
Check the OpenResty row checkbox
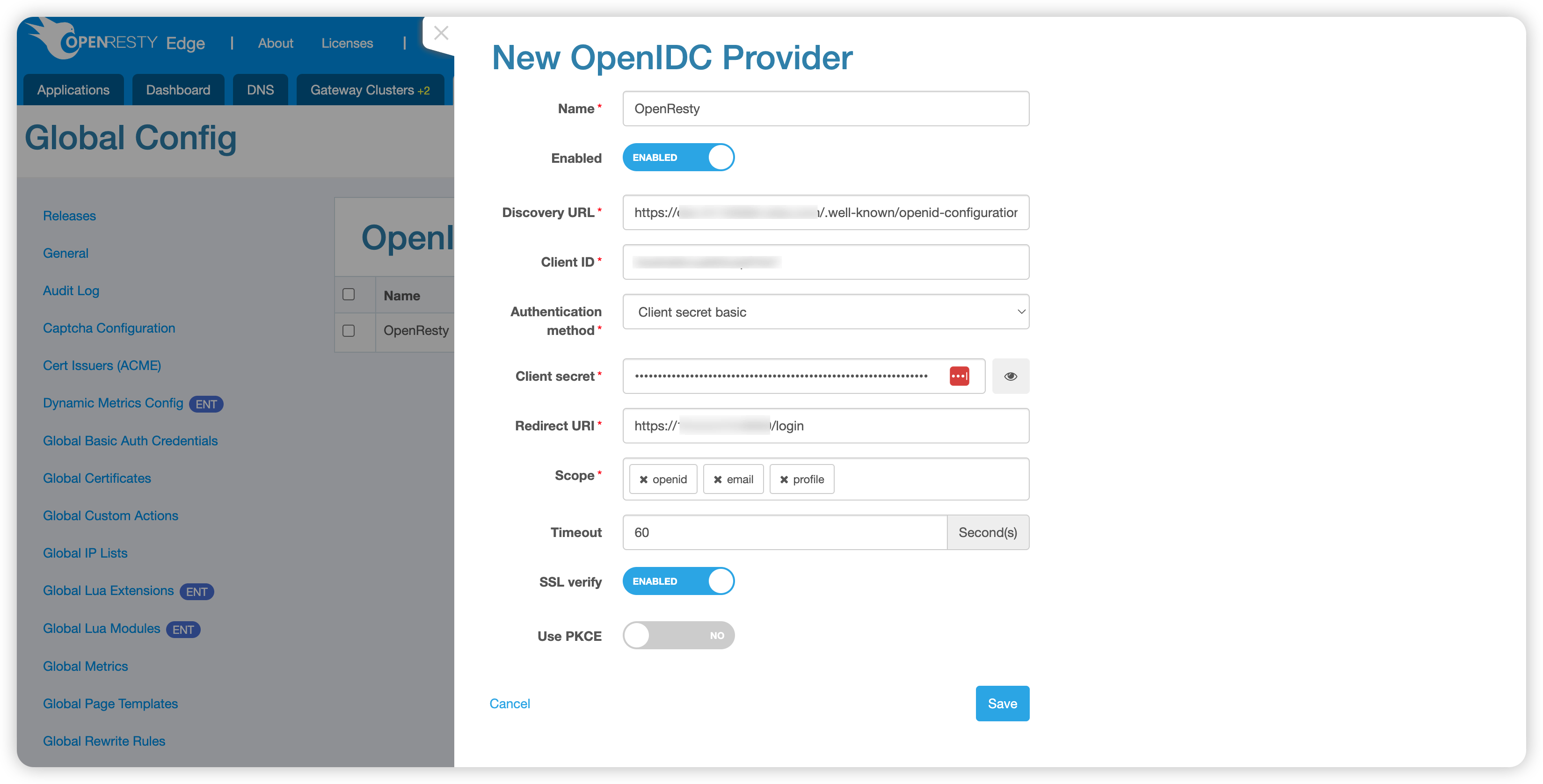(x=349, y=331)
